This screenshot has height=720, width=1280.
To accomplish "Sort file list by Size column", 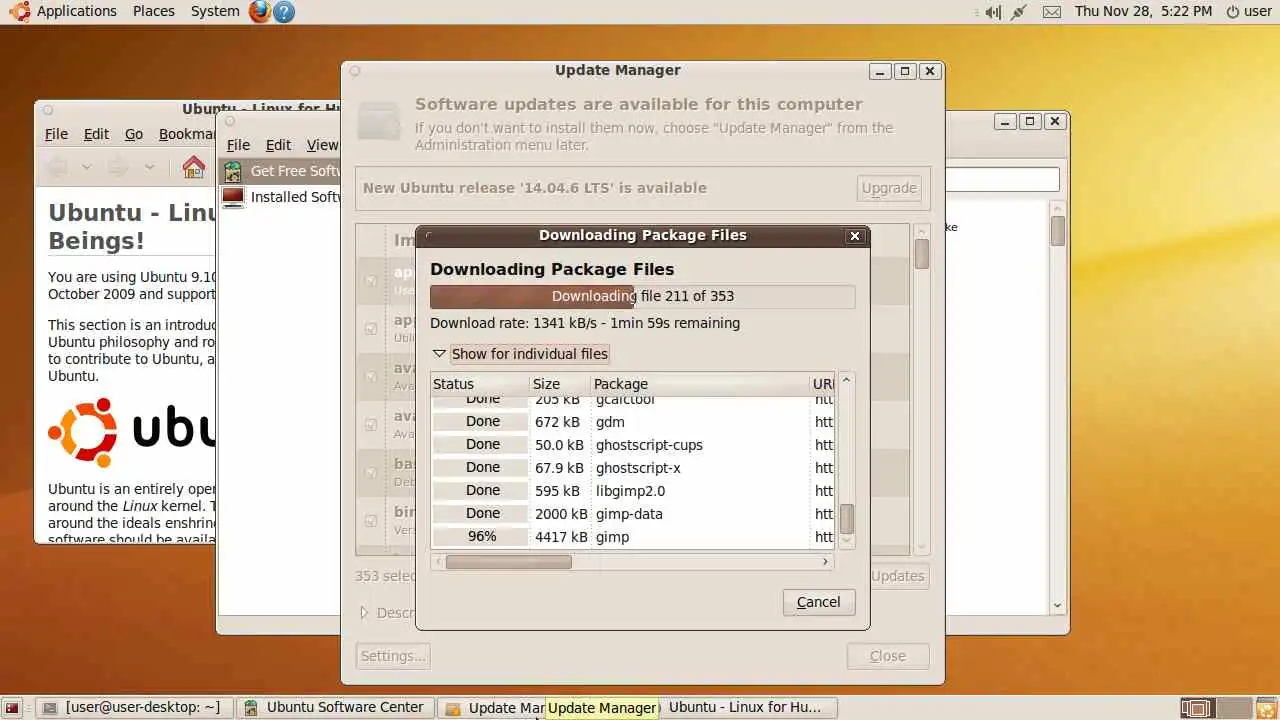I will pyautogui.click(x=559, y=384).
